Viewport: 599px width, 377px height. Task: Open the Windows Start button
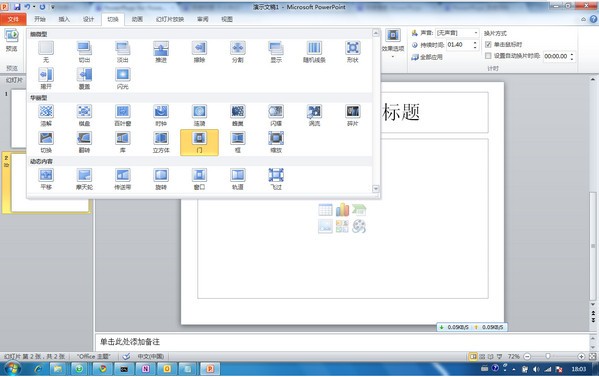click(12, 369)
